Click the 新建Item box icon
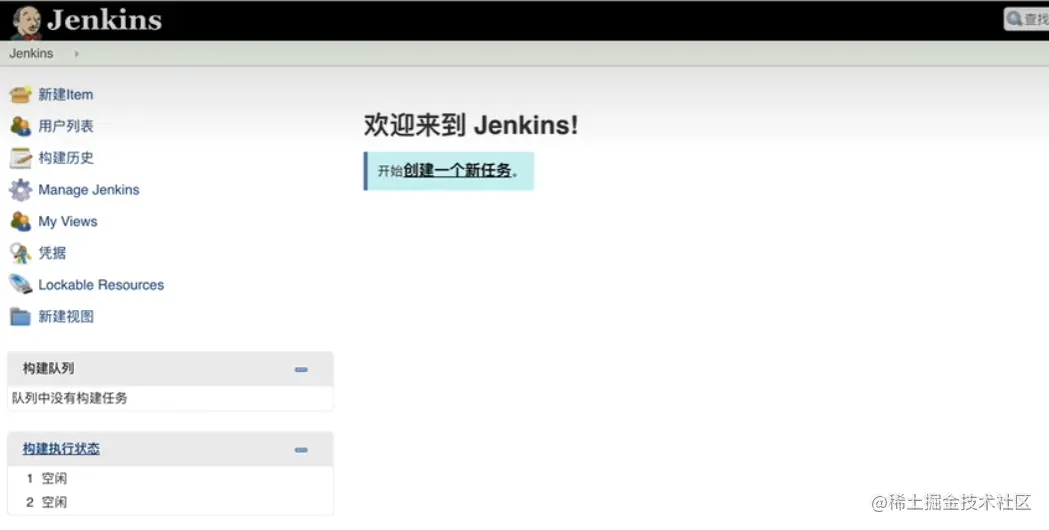This screenshot has width=1049, height=530. coord(20,94)
